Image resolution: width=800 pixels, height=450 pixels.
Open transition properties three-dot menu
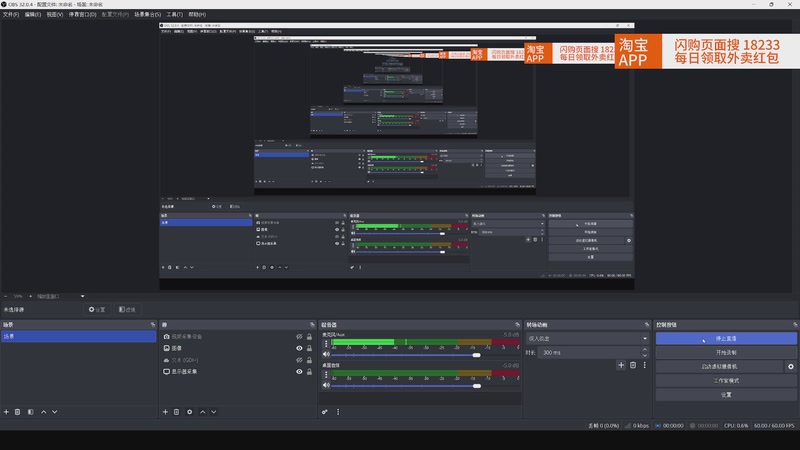(644, 365)
